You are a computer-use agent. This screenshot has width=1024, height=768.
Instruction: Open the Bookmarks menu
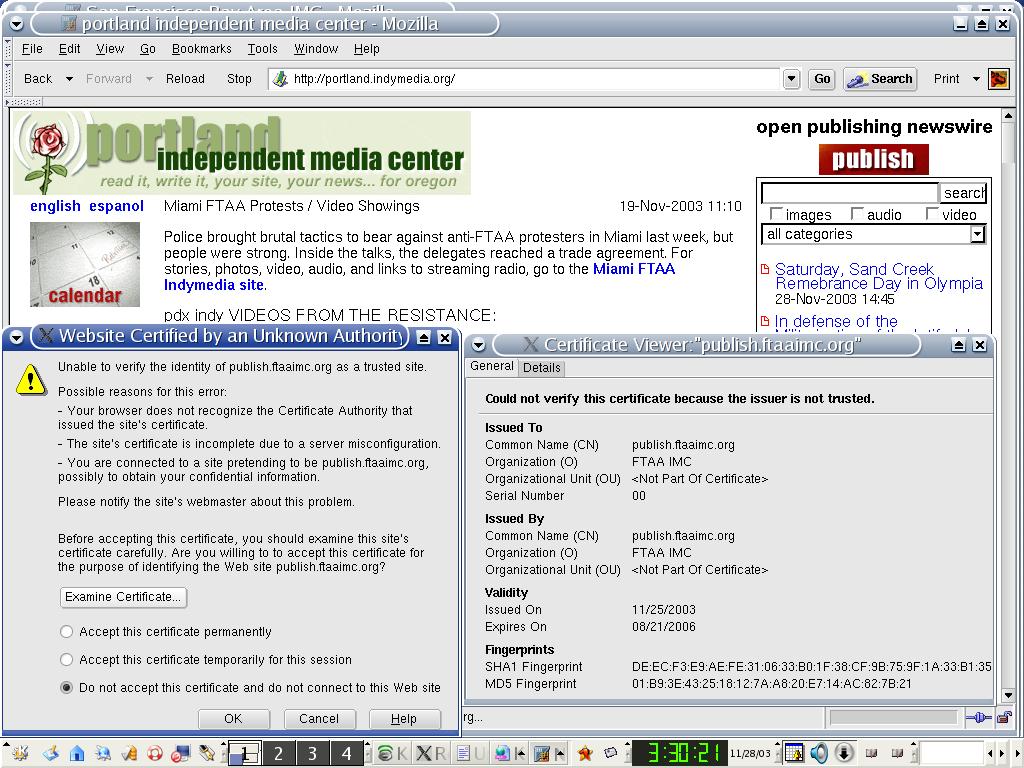pyautogui.click(x=201, y=49)
